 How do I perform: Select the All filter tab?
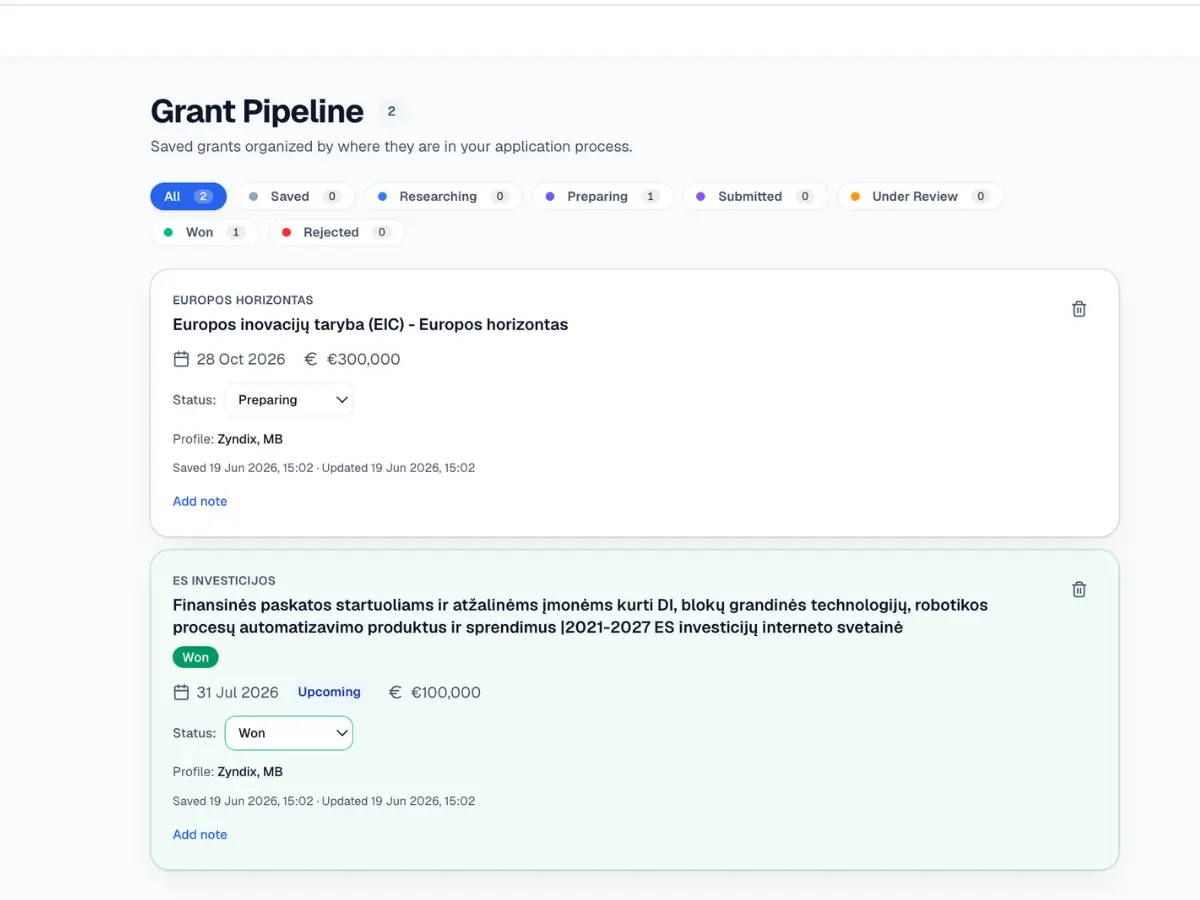[x=189, y=197]
